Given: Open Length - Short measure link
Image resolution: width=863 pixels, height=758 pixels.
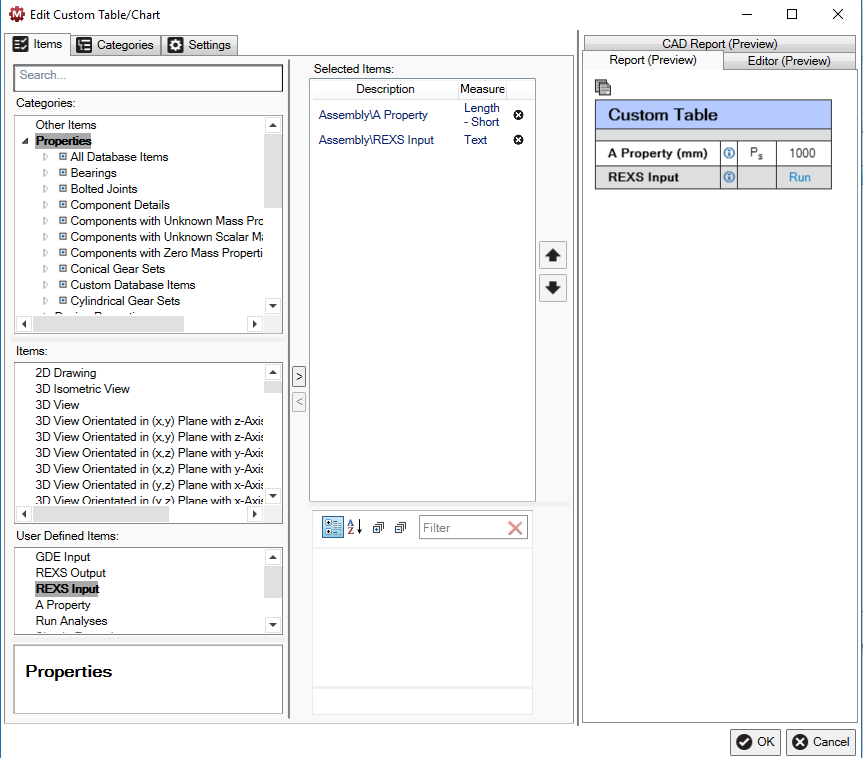Looking at the screenshot, I should [x=482, y=115].
